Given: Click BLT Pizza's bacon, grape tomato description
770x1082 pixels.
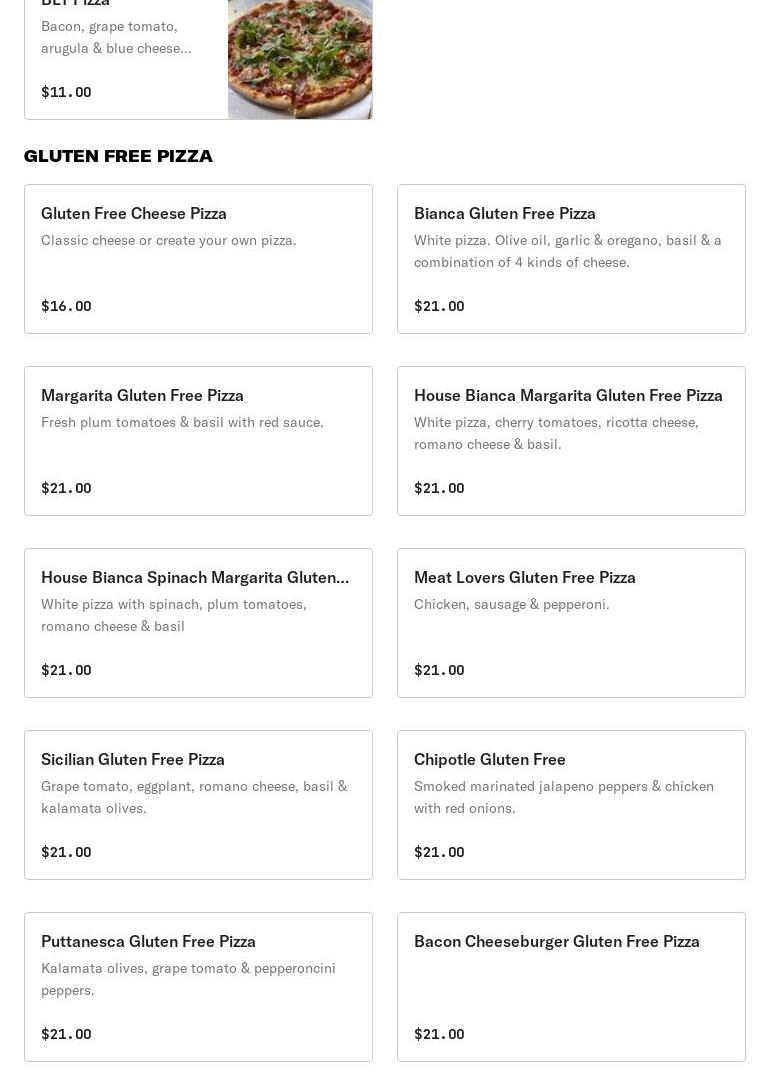Looking at the screenshot, I should click(116, 37).
